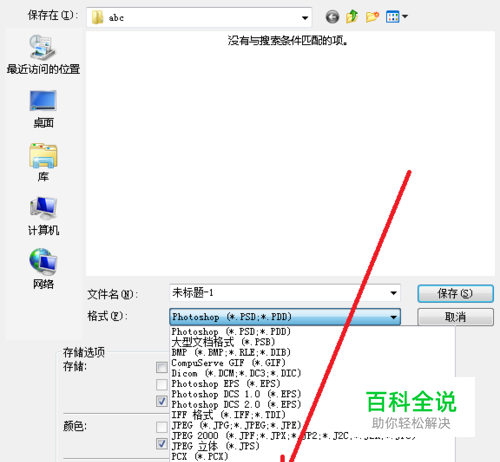The image size is (500, 462).
Task: Toggle unchecked checkbox beside 颜色
Action: click(162, 427)
